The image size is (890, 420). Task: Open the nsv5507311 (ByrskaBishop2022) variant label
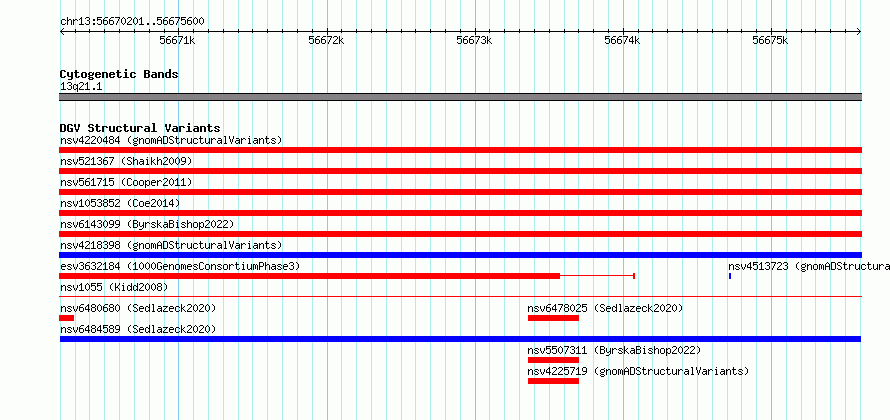(x=614, y=350)
